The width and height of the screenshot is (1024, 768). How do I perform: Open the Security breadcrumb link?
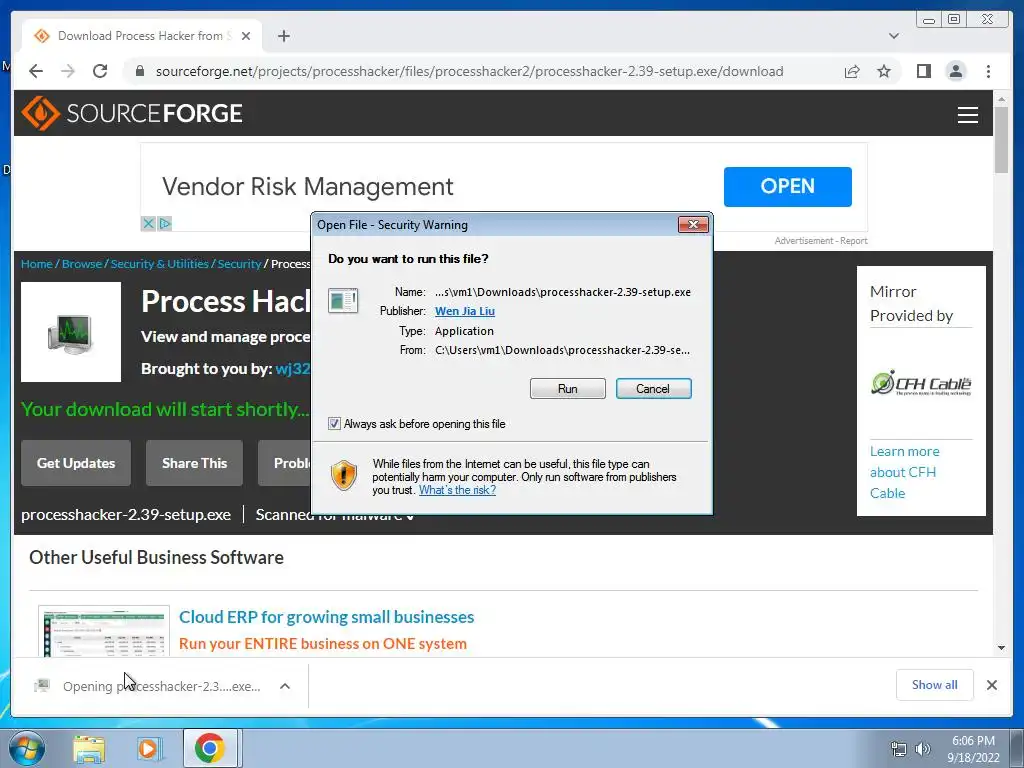pyautogui.click(x=239, y=264)
